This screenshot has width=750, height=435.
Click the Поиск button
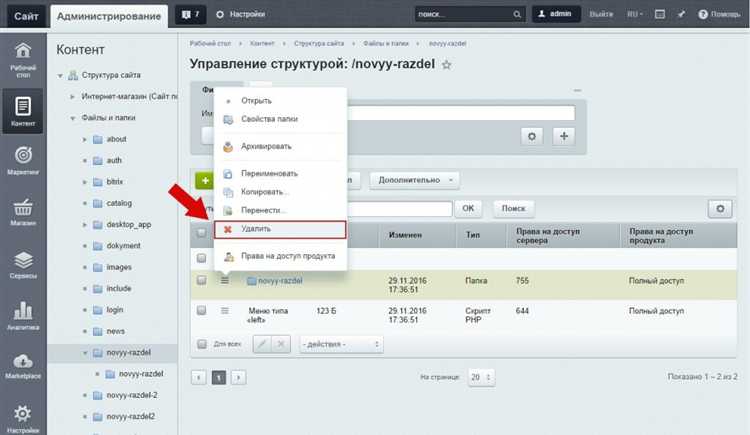coord(513,208)
